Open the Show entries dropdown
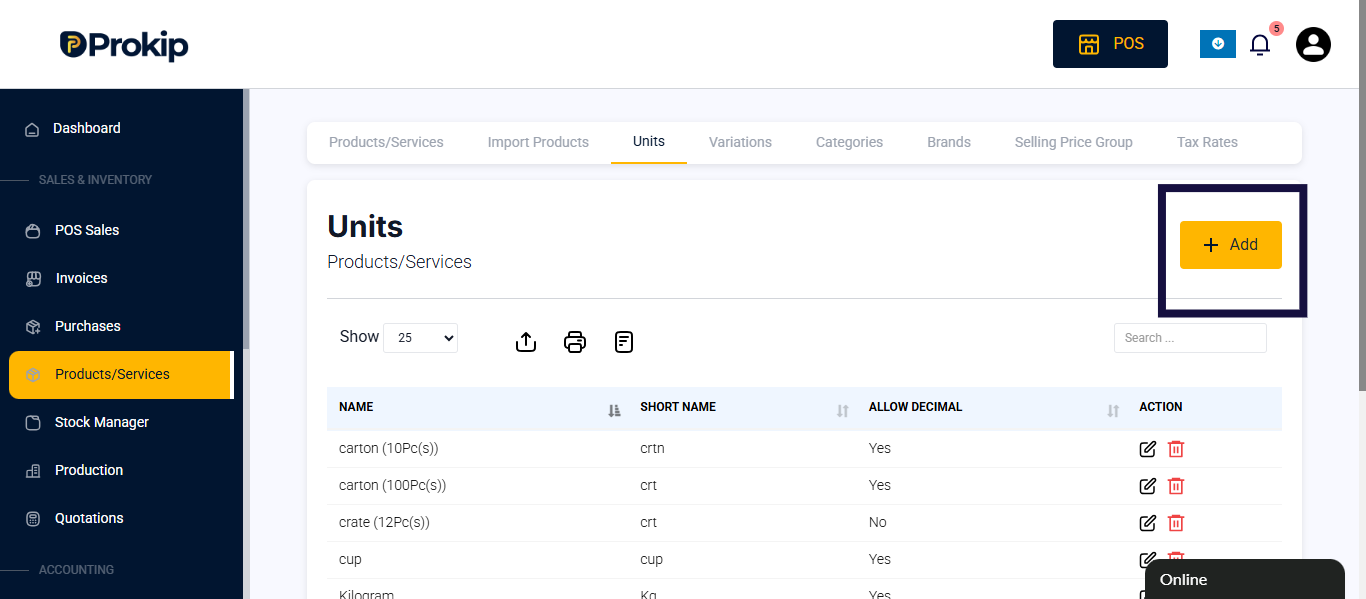Viewport: 1366px width, 599px height. pyautogui.click(x=420, y=338)
